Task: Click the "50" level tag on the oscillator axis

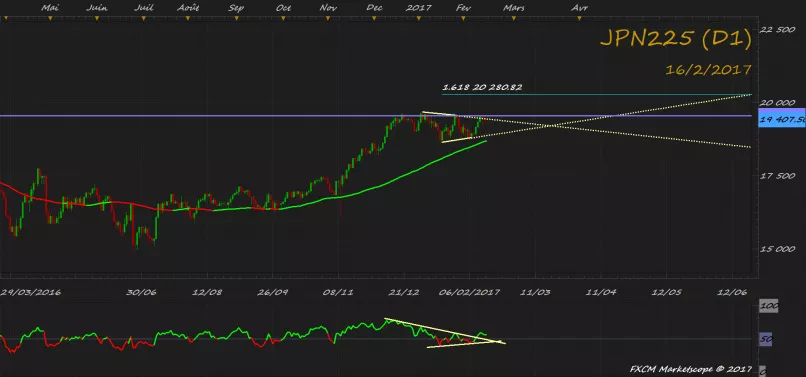Action: 766,339
